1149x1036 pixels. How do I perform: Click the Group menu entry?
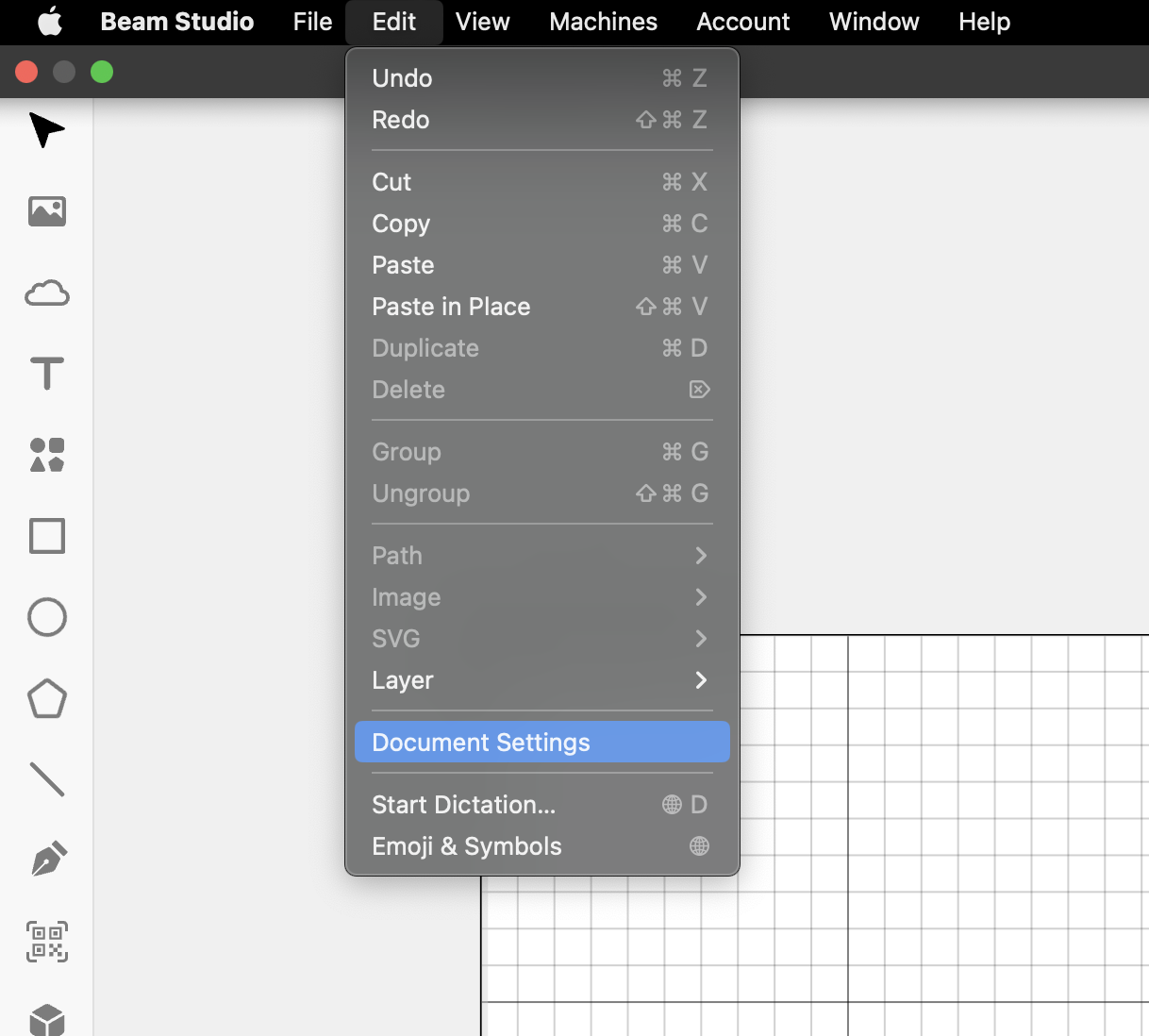pyautogui.click(x=542, y=452)
